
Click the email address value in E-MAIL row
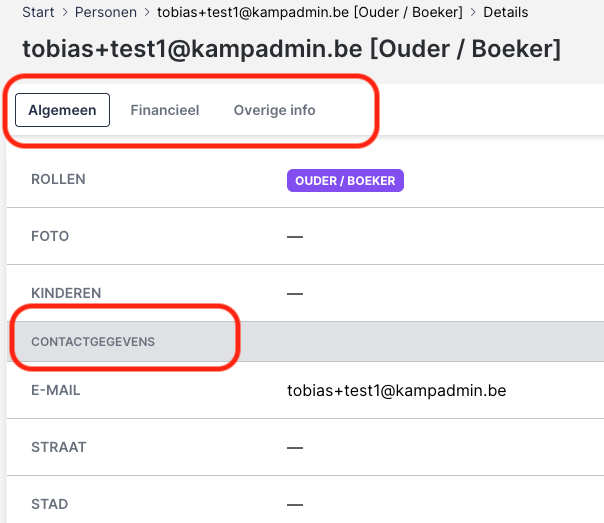click(396, 390)
